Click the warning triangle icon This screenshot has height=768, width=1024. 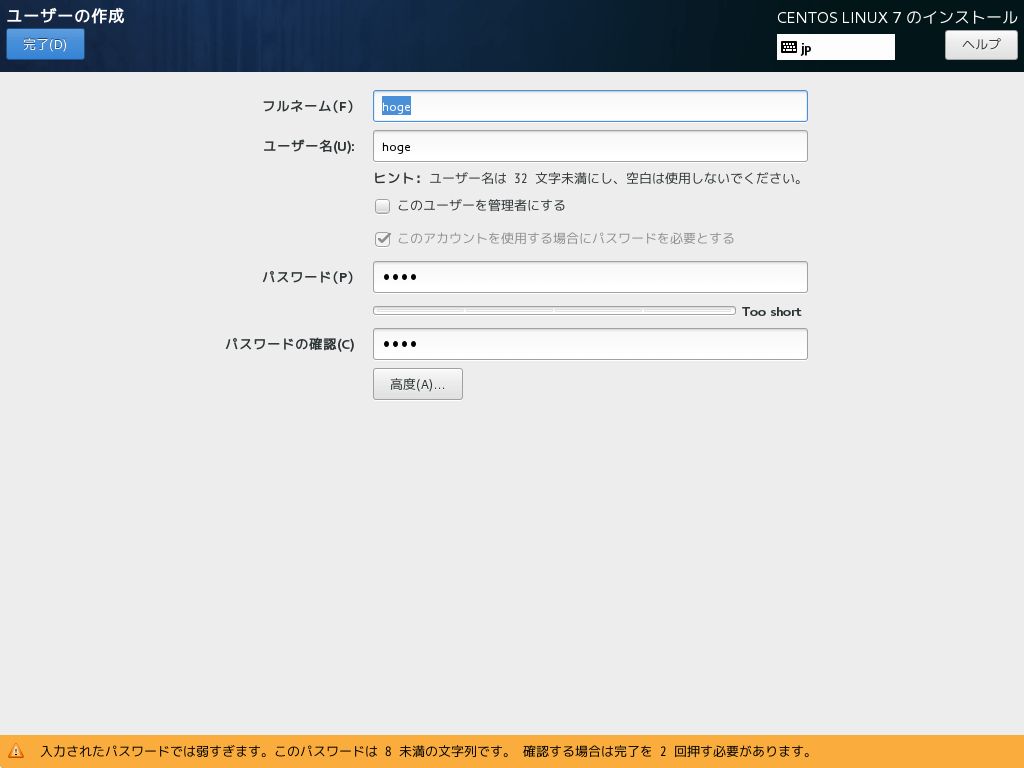coord(16,751)
